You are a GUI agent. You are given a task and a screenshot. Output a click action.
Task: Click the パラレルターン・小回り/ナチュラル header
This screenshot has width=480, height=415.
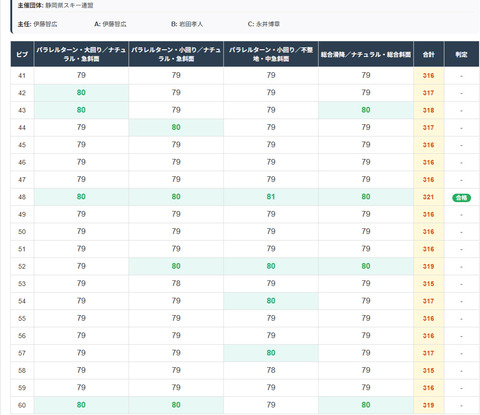point(176,54)
